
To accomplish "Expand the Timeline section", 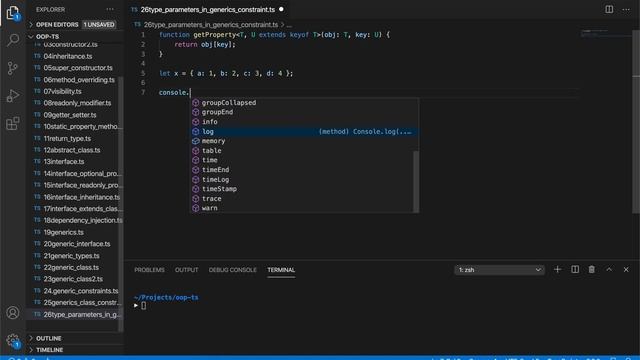I will click(x=75, y=350).
